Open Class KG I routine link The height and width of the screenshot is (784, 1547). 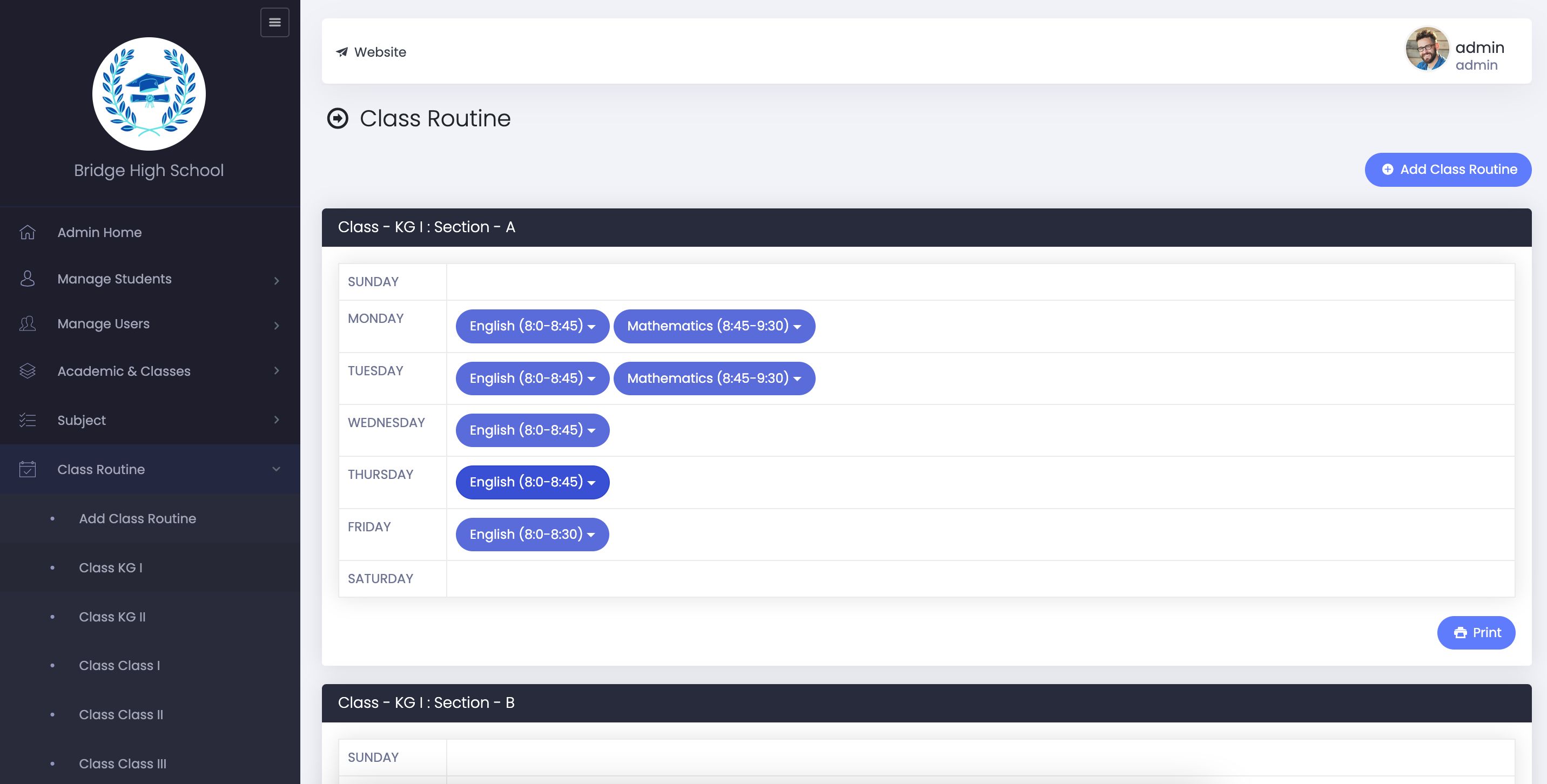[111, 568]
